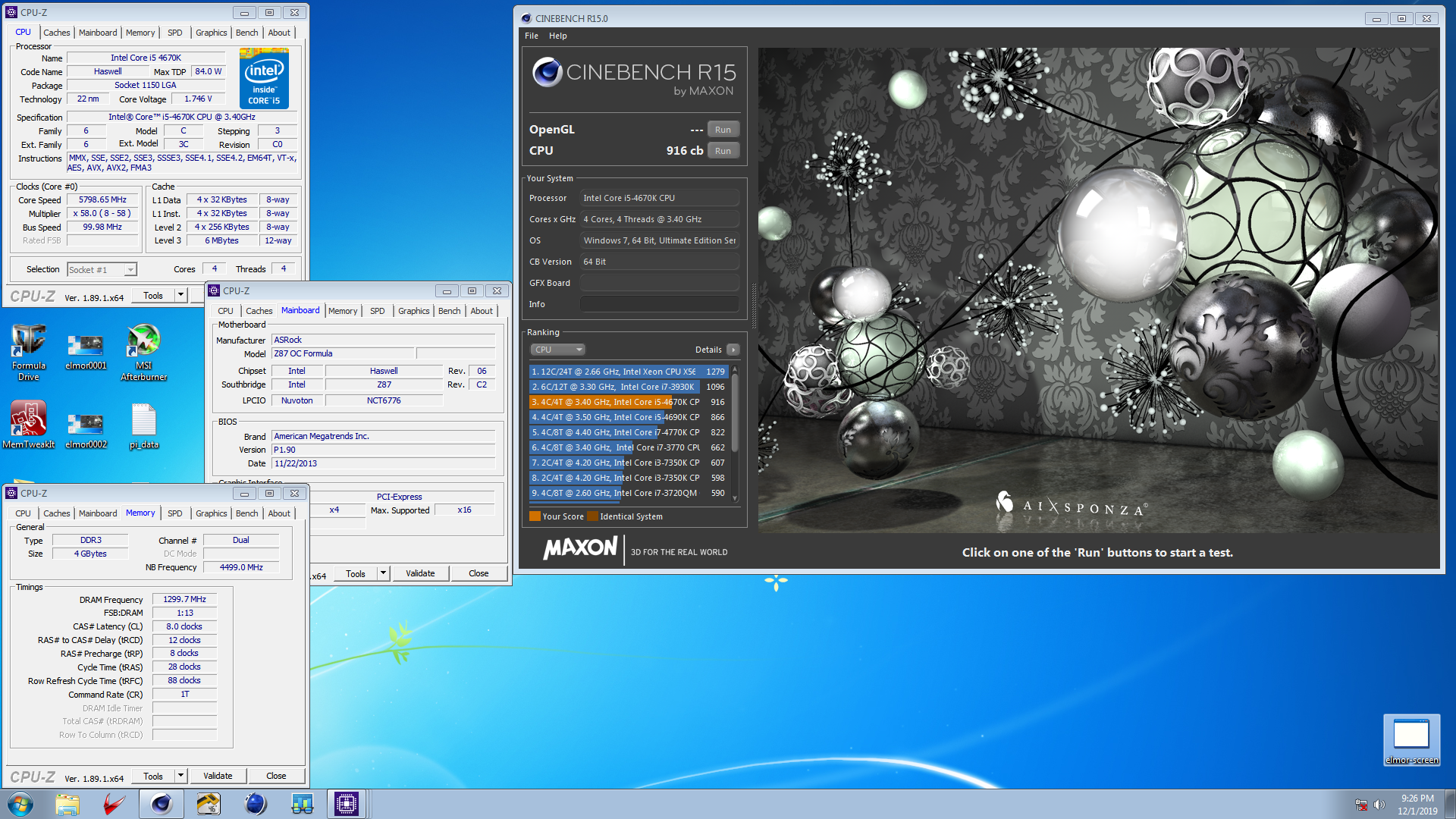Click the Cinebench render preview image
1456x819 pixels.
(1098, 290)
